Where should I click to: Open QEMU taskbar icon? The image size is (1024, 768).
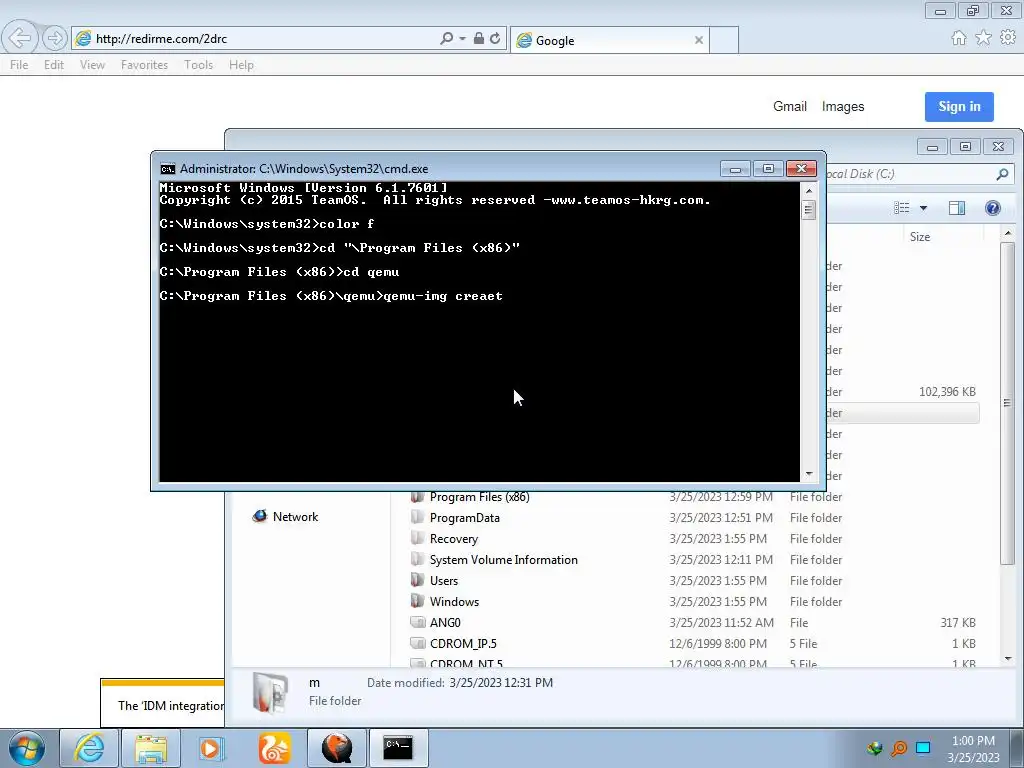[336, 748]
